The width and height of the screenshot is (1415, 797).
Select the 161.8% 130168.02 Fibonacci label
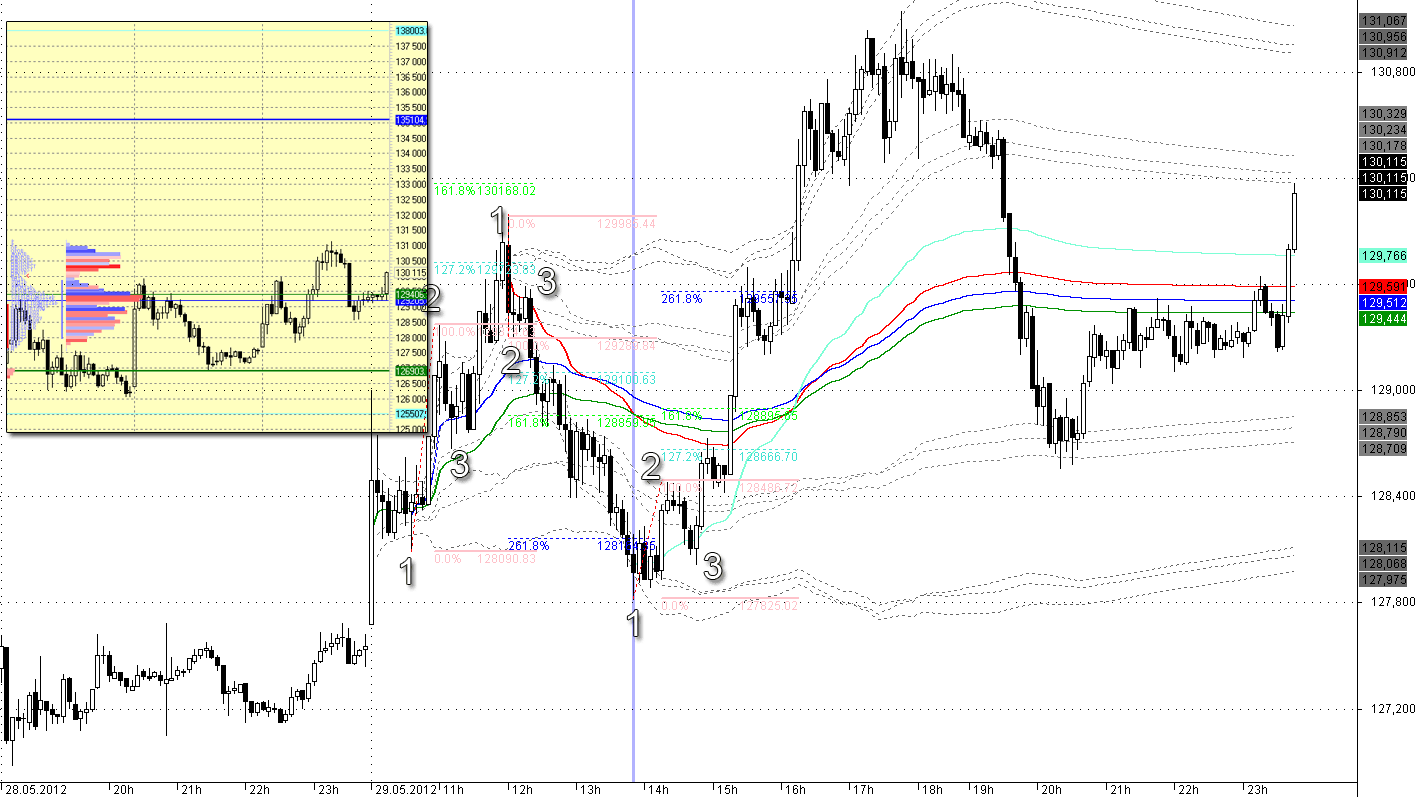(485, 190)
